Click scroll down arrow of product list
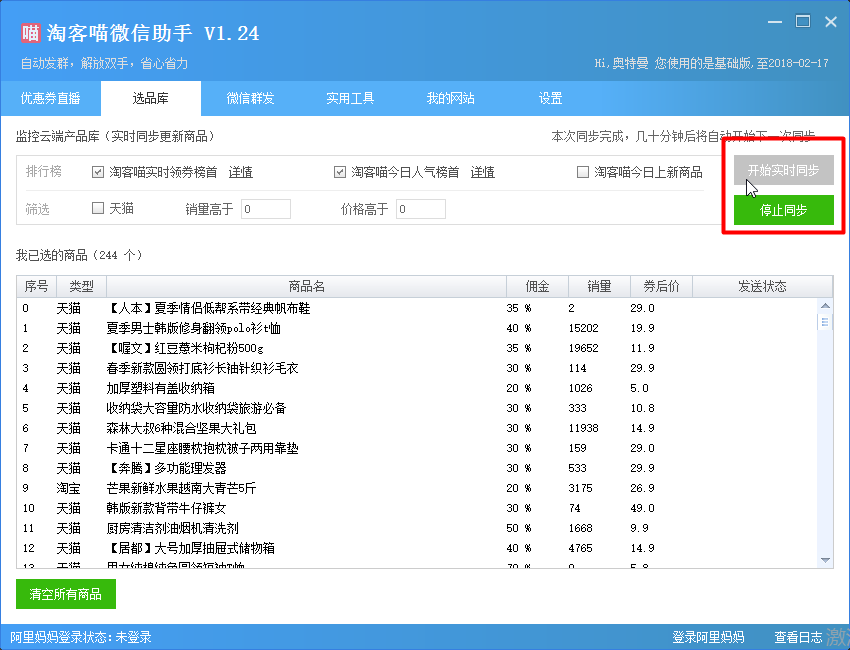Image resolution: width=850 pixels, height=650 pixels. coord(825,560)
